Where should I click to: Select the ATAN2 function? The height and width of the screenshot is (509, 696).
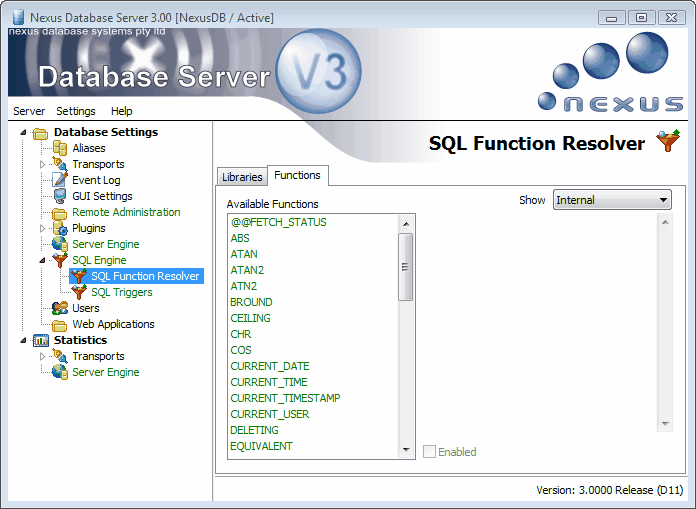pos(247,270)
